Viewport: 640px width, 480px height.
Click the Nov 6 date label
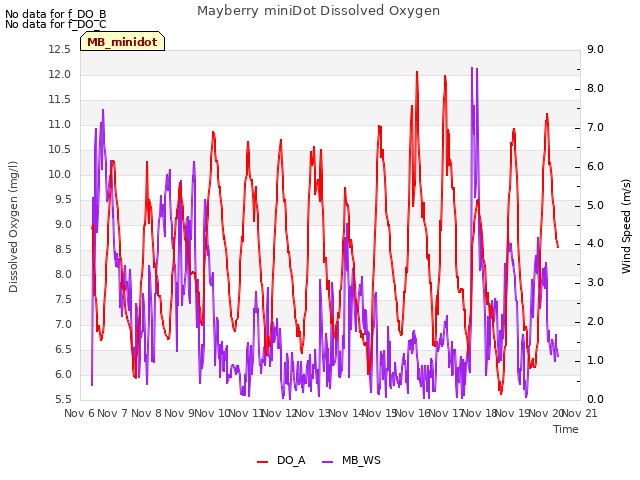tap(80, 413)
